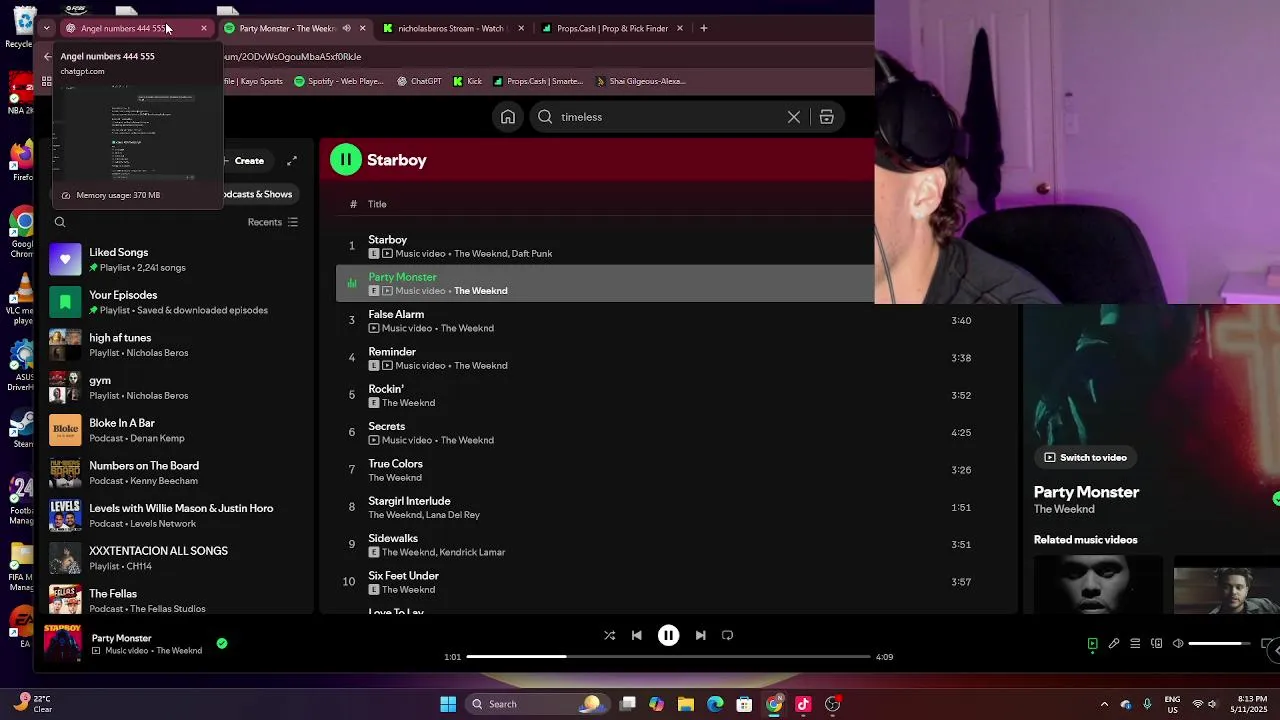Select the True Colors track
Image resolution: width=1280 pixels, height=720 pixels.
[x=670, y=470]
